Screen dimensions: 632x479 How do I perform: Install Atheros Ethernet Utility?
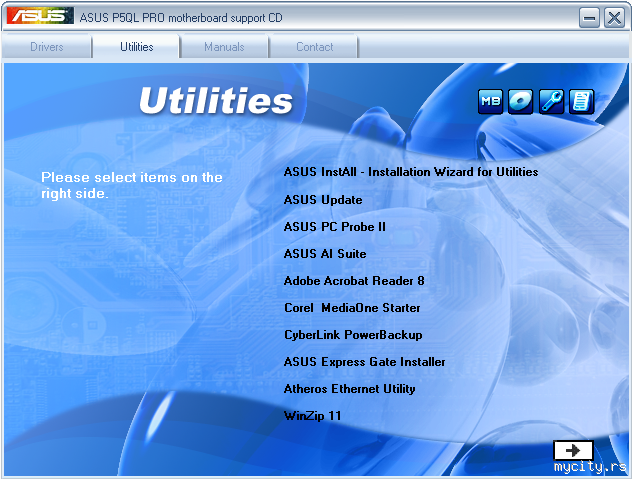click(x=349, y=389)
